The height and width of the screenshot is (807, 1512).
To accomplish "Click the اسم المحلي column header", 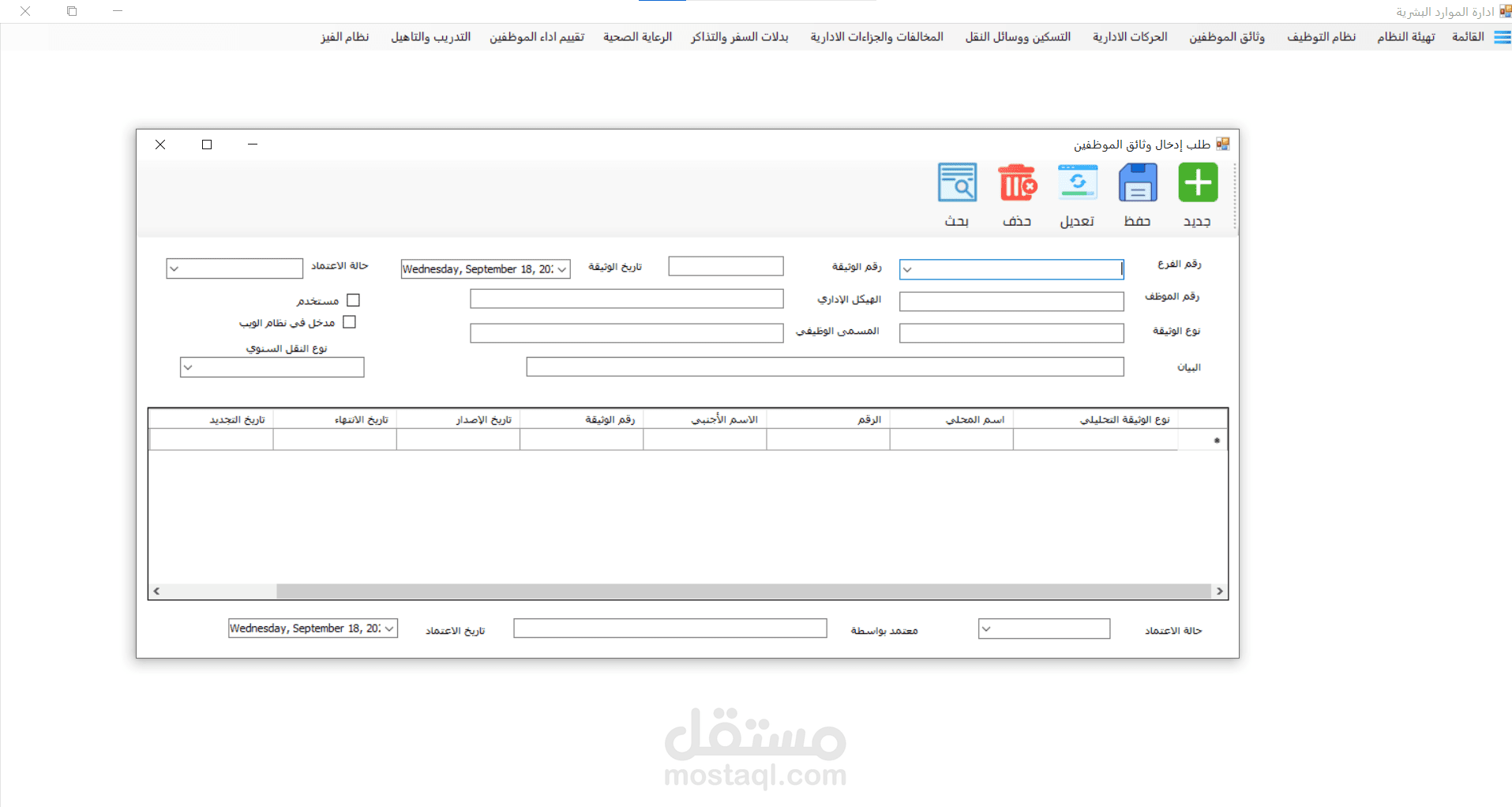I will pos(951,419).
